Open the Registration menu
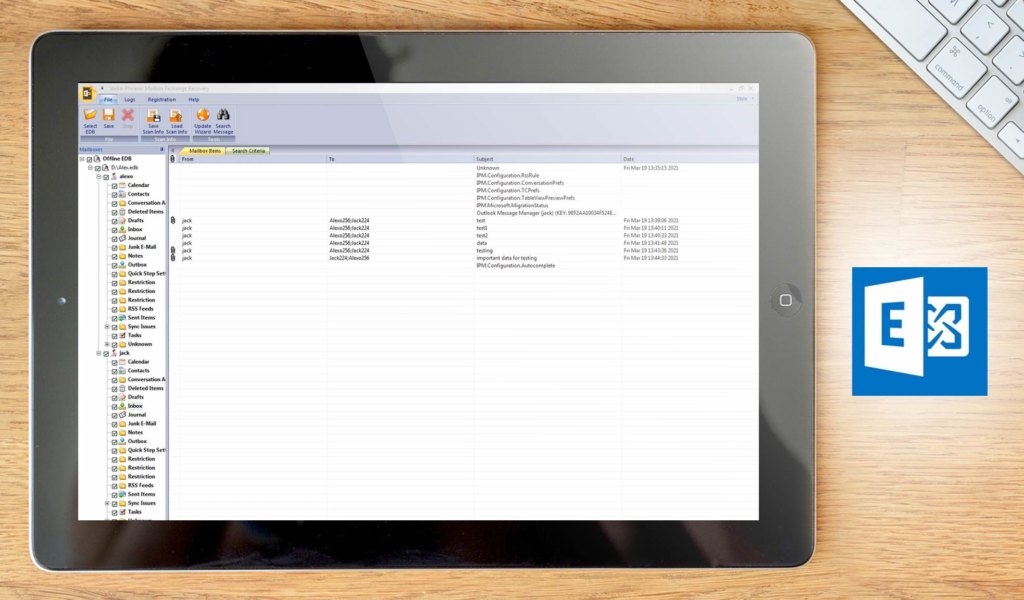Viewport: 1024px width, 600px height. 161,100
